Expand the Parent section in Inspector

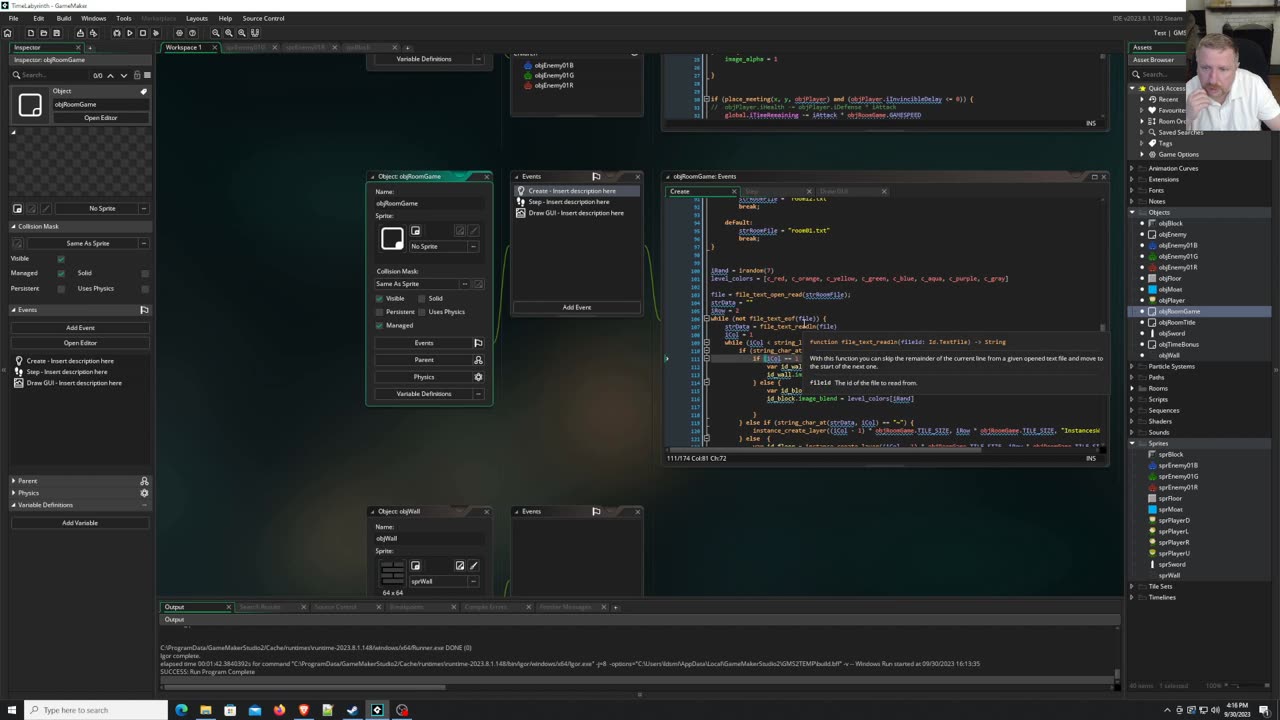tap(14, 481)
